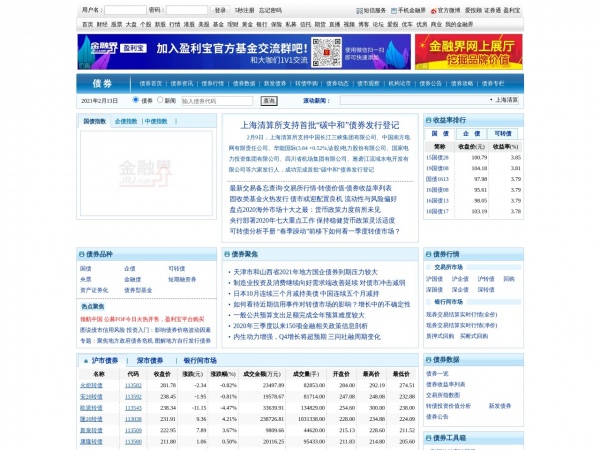
Task: Open the 沪国债 market link
Action: [x=434, y=279]
